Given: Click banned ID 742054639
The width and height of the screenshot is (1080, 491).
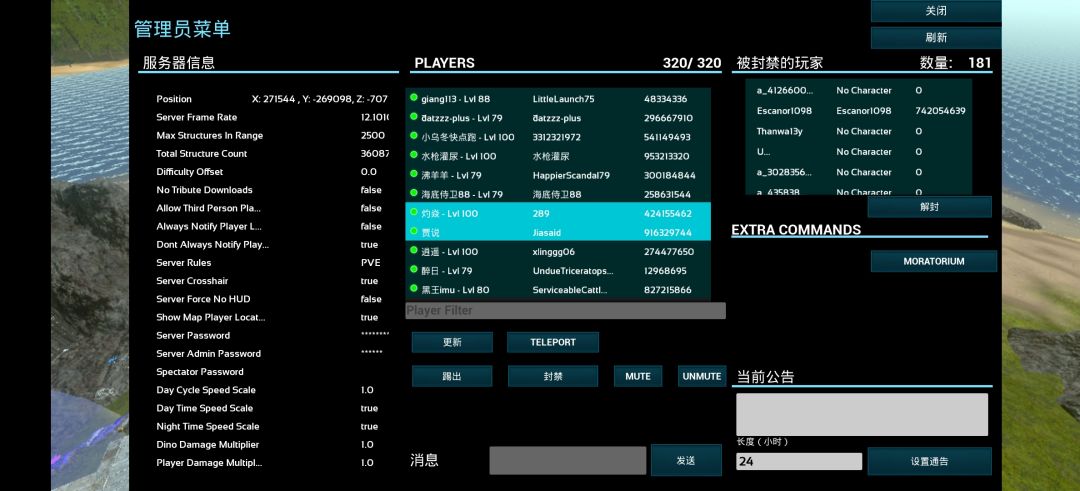Looking at the screenshot, I should (x=940, y=110).
